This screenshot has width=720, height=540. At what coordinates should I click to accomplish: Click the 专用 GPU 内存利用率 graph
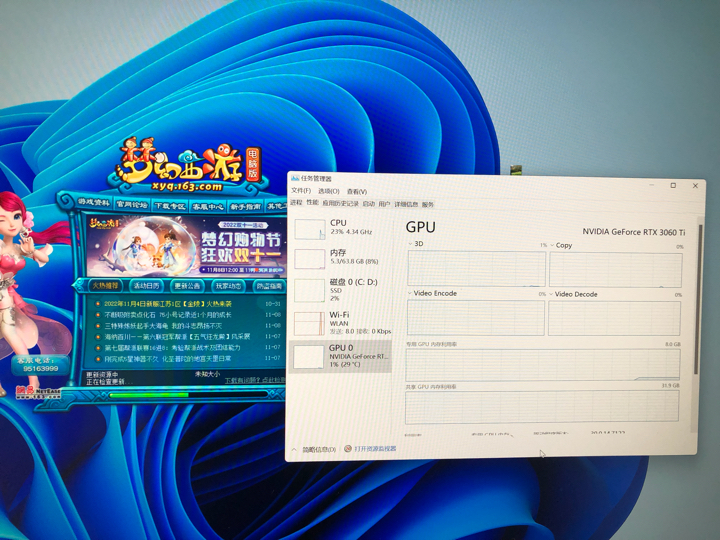click(x=543, y=364)
